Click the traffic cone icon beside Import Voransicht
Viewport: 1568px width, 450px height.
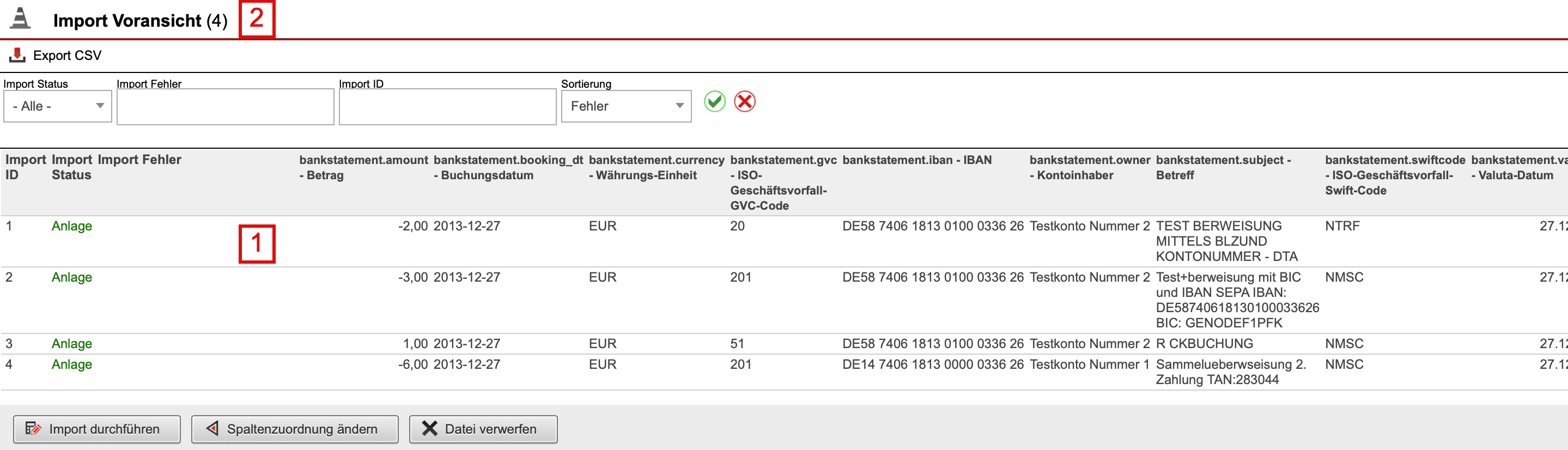click(x=20, y=19)
